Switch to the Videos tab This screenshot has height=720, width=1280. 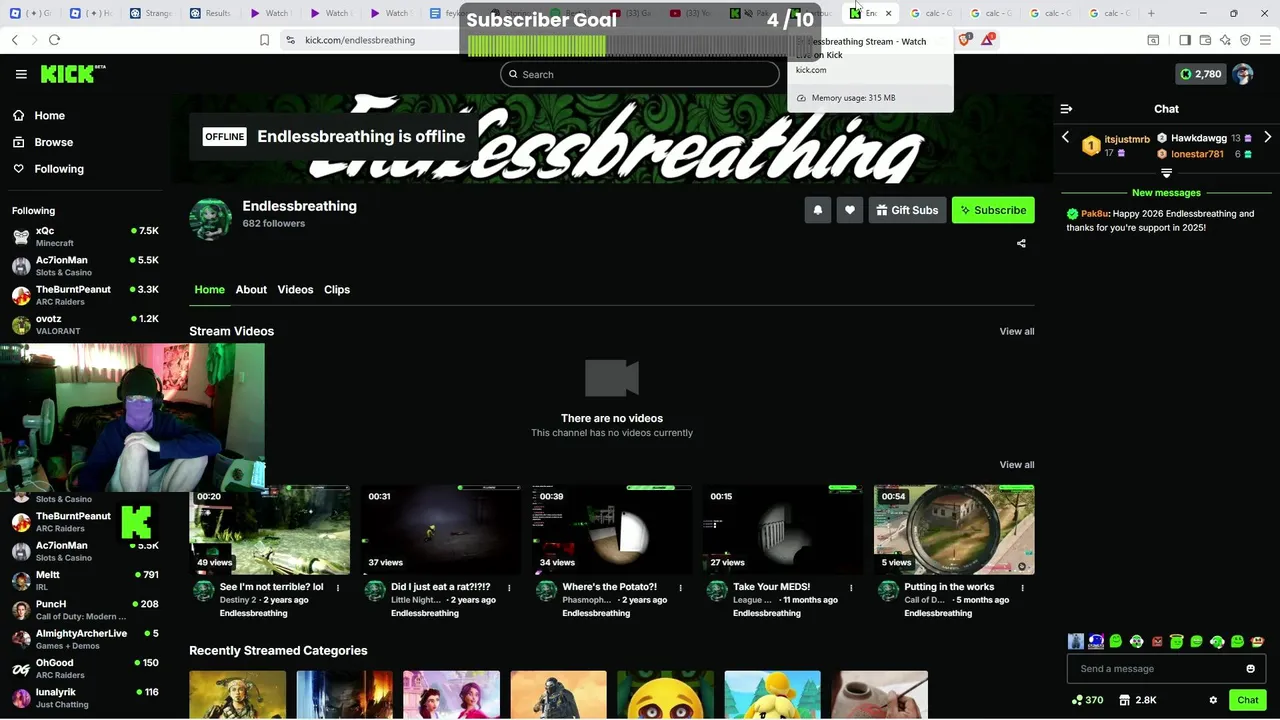pos(295,289)
